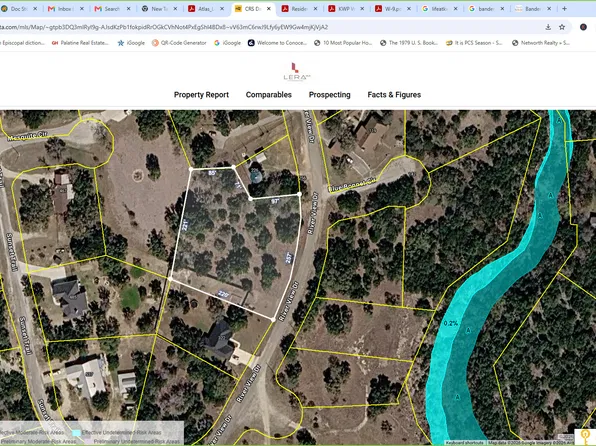Open the QR-Code Generator bookmark
This screenshot has width=596, height=446.
click(179, 43)
